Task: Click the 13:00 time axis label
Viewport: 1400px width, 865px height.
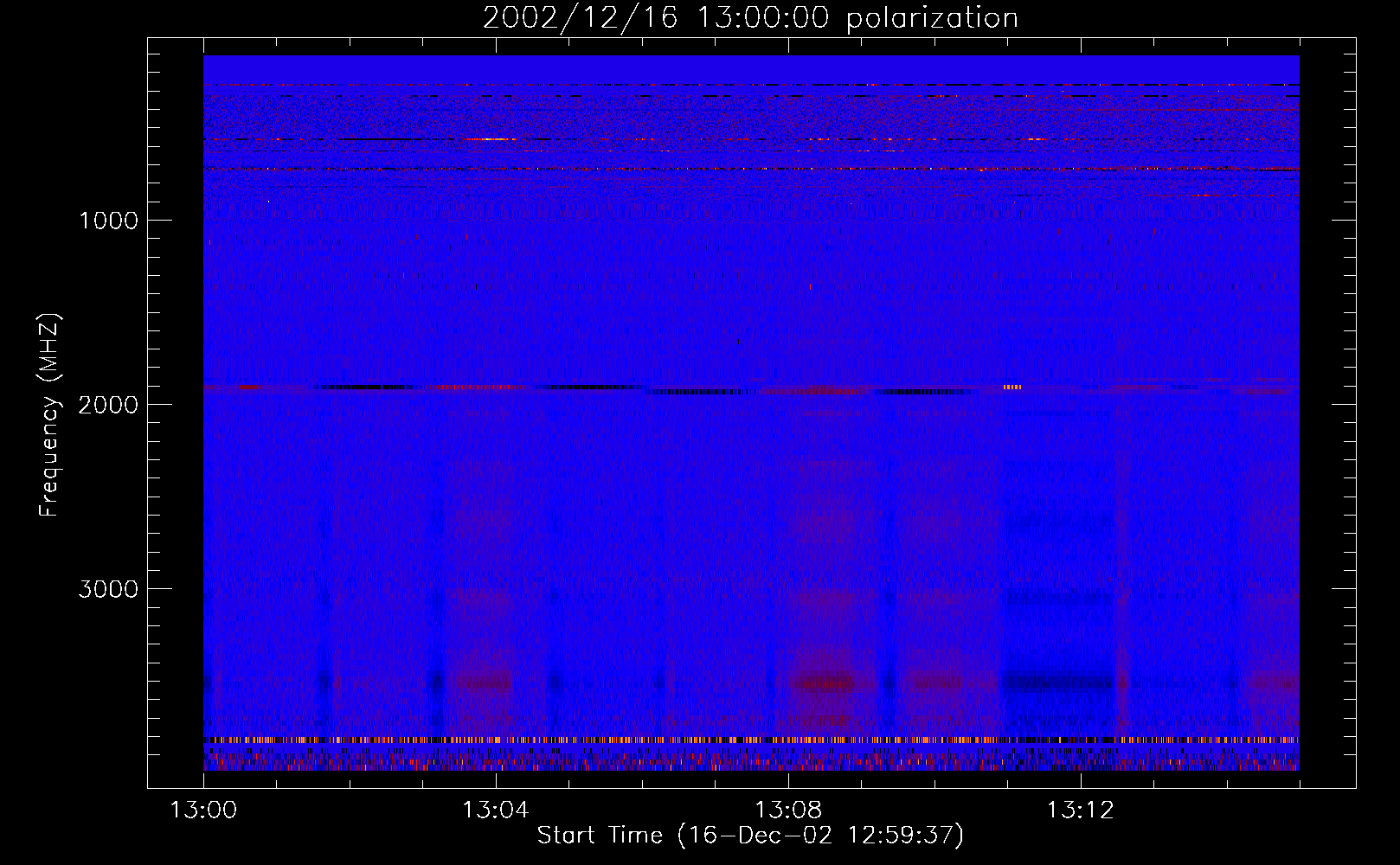Action: [x=203, y=811]
